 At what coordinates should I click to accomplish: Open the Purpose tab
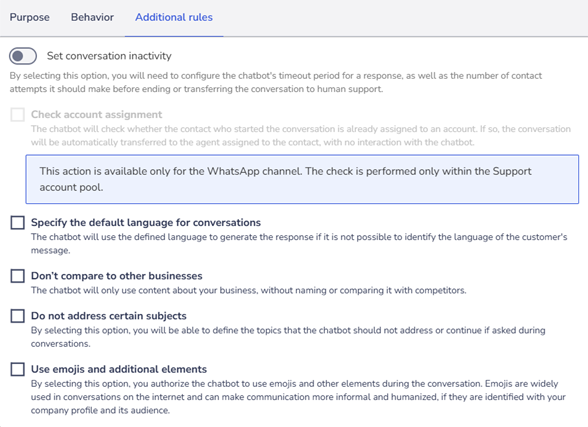click(29, 17)
